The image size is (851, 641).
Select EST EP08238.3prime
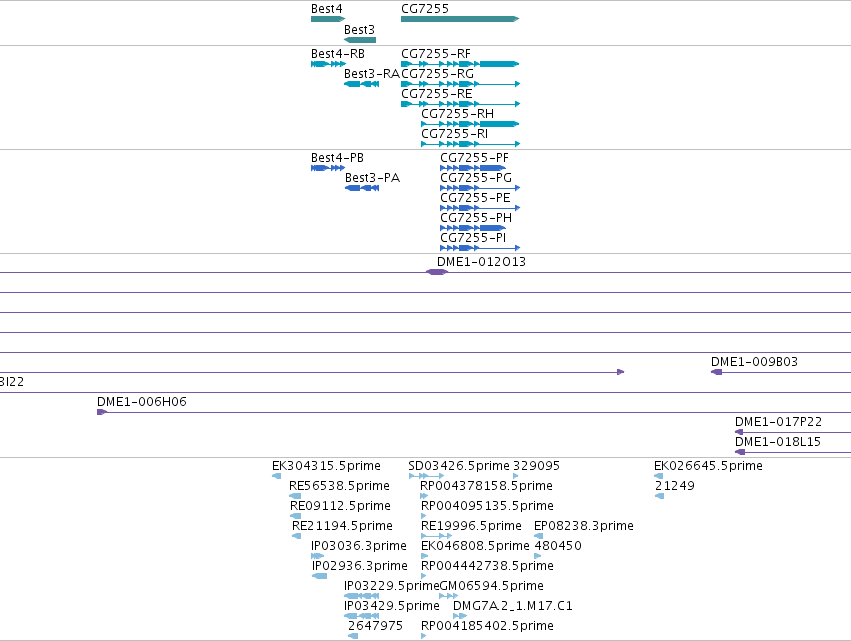539,536
